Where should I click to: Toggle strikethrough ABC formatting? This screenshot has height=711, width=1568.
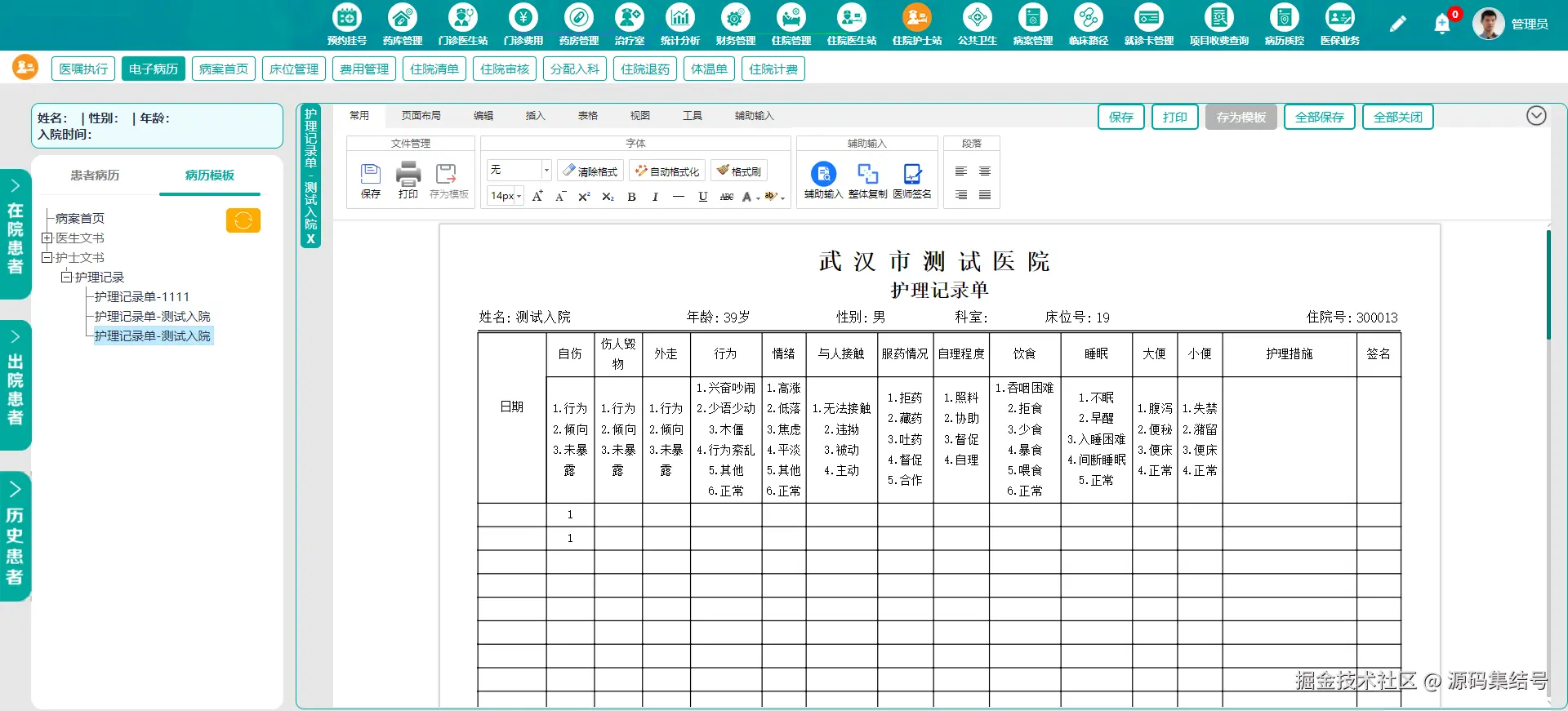click(x=727, y=196)
